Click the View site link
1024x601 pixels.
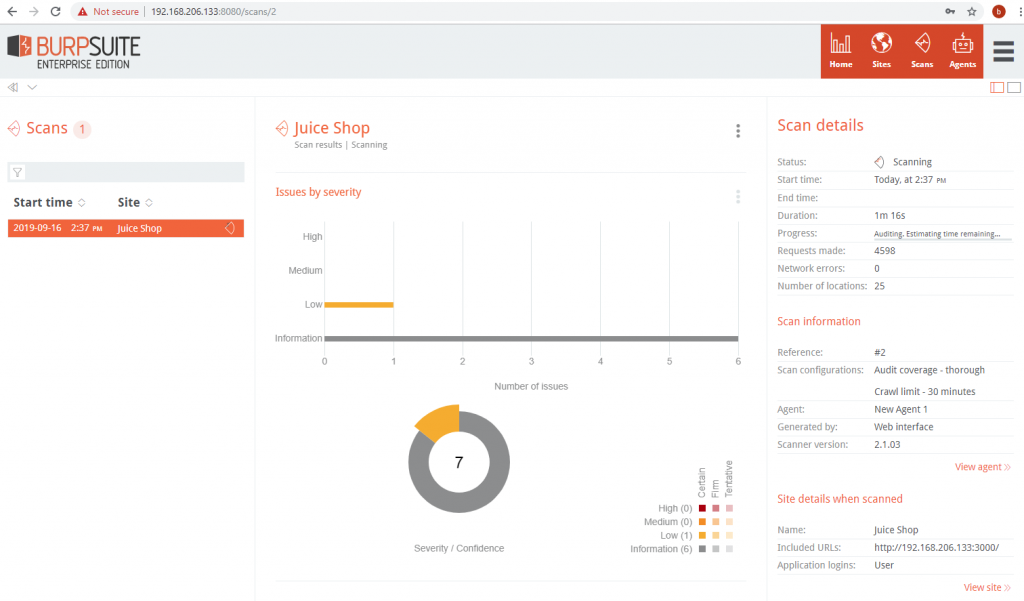(986, 588)
